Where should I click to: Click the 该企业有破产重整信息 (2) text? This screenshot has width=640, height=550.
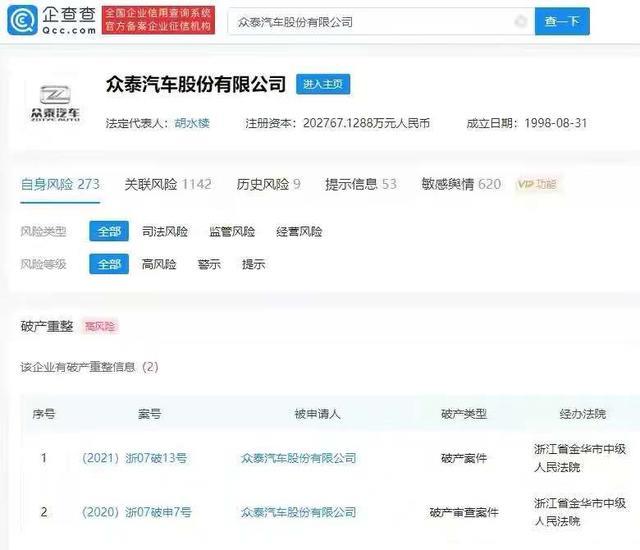pos(89,367)
